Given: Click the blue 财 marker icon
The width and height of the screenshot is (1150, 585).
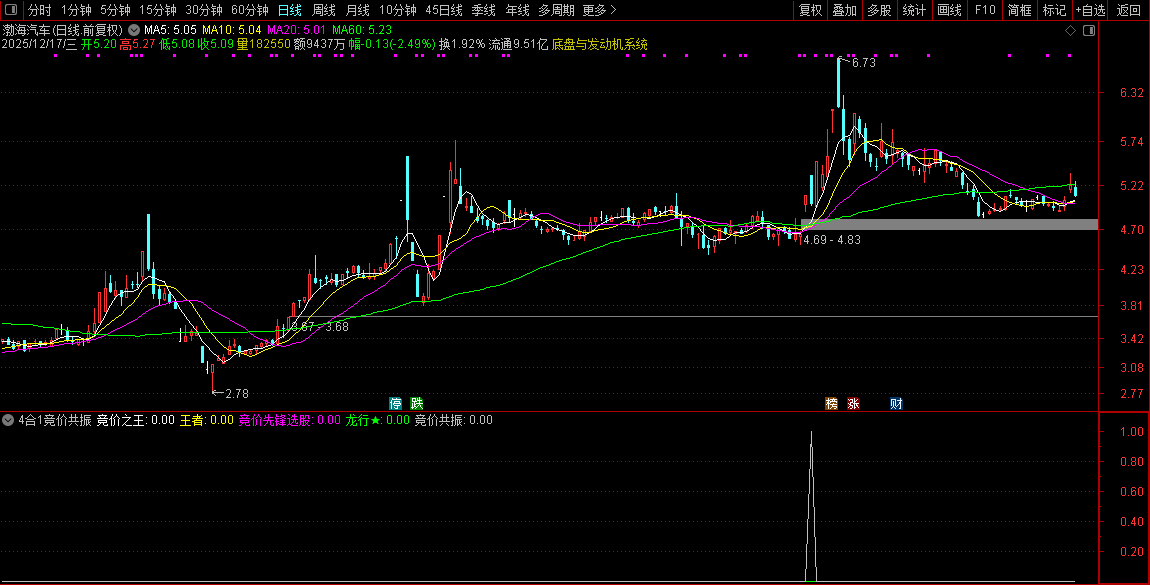Looking at the screenshot, I should 896,404.
